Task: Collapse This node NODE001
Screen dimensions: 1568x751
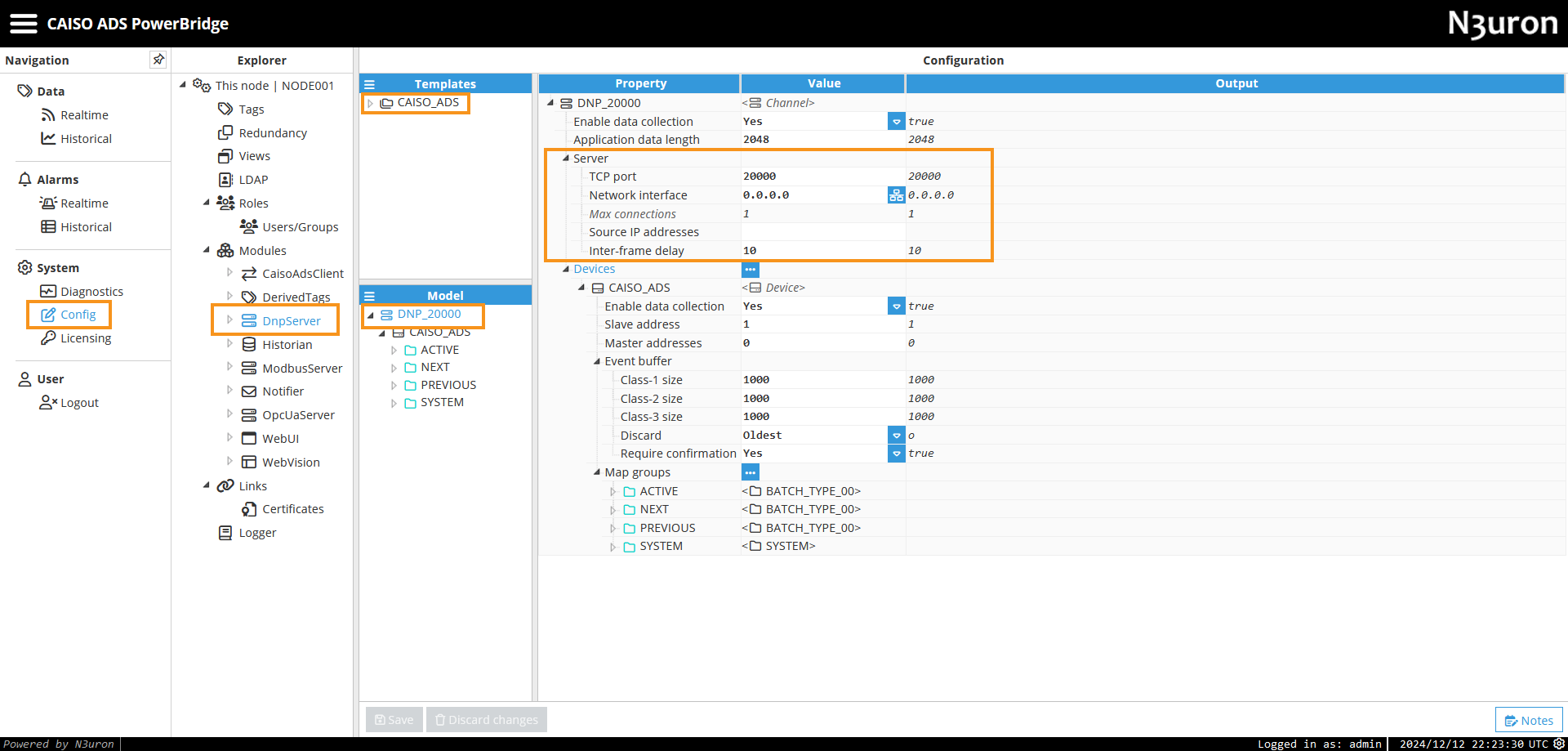Action: pyautogui.click(x=183, y=84)
